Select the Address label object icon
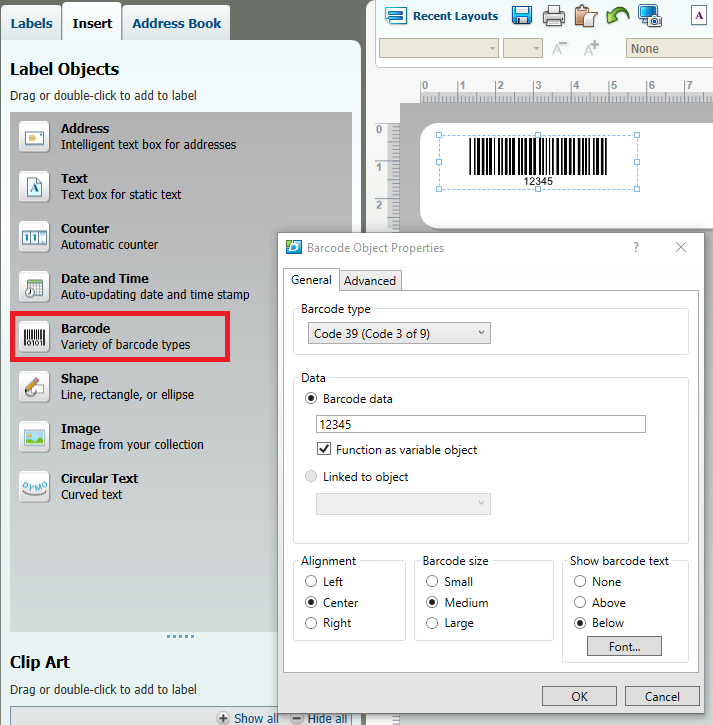This screenshot has height=725, width=713. point(34,137)
